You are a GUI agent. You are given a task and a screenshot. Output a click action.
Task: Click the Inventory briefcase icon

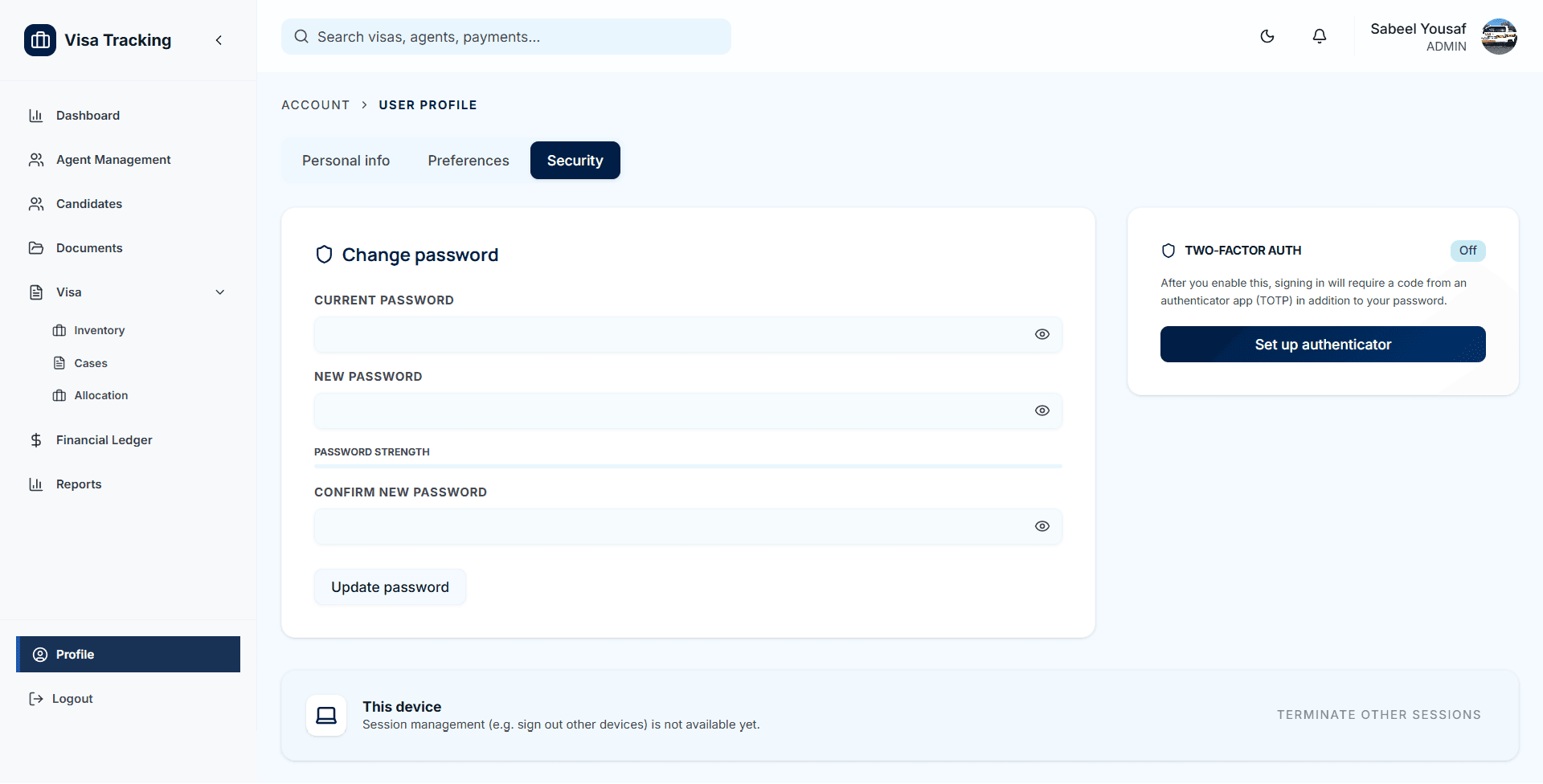(59, 330)
